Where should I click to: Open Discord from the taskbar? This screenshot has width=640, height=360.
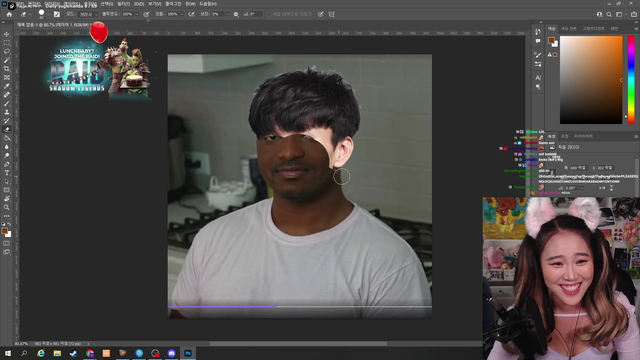click(x=171, y=353)
